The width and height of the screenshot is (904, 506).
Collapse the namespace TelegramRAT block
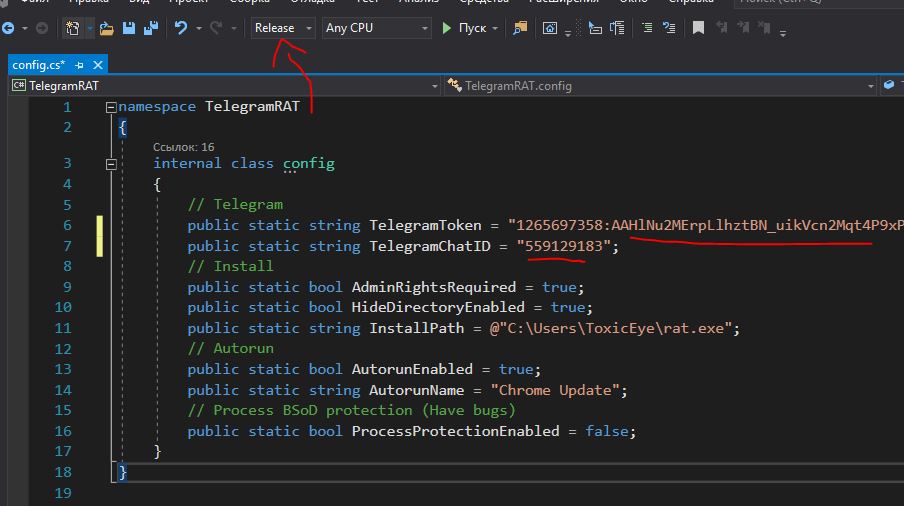111,107
